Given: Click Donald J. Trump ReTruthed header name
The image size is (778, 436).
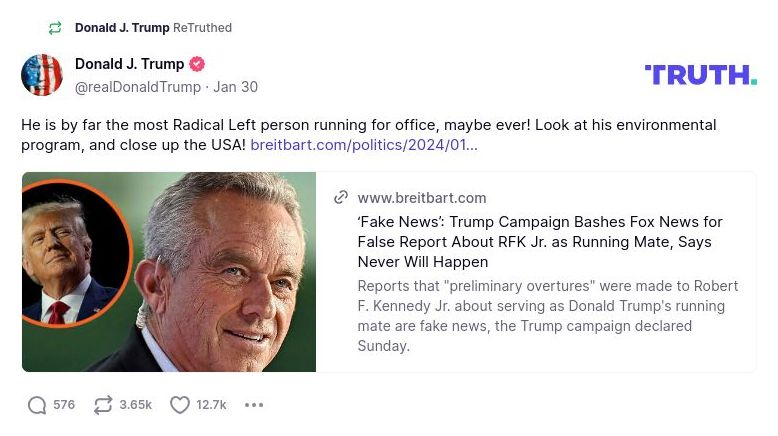Looking at the screenshot, I should (122, 28).
